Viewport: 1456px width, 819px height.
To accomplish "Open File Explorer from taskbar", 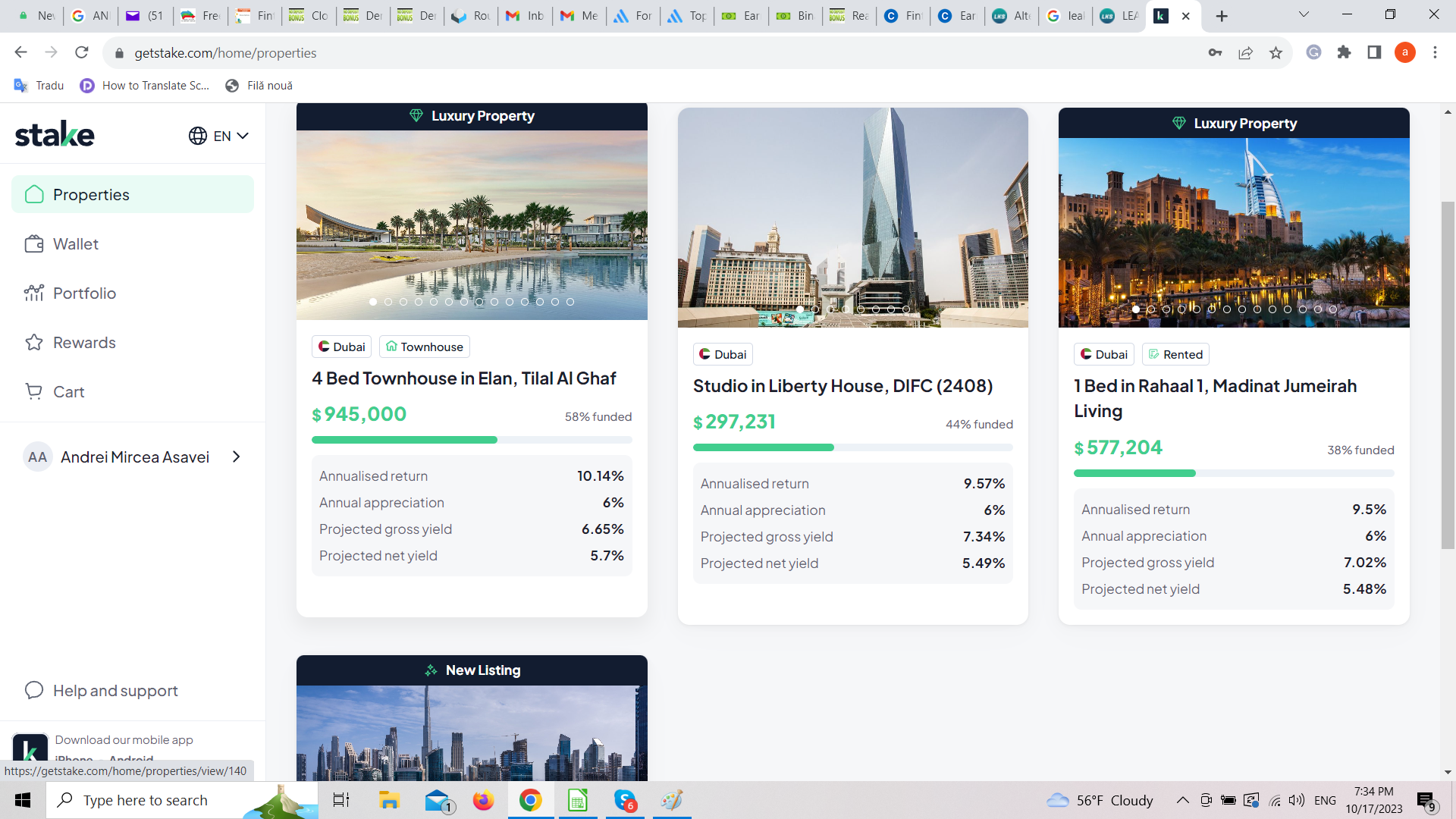I will (x=389, y=800).
